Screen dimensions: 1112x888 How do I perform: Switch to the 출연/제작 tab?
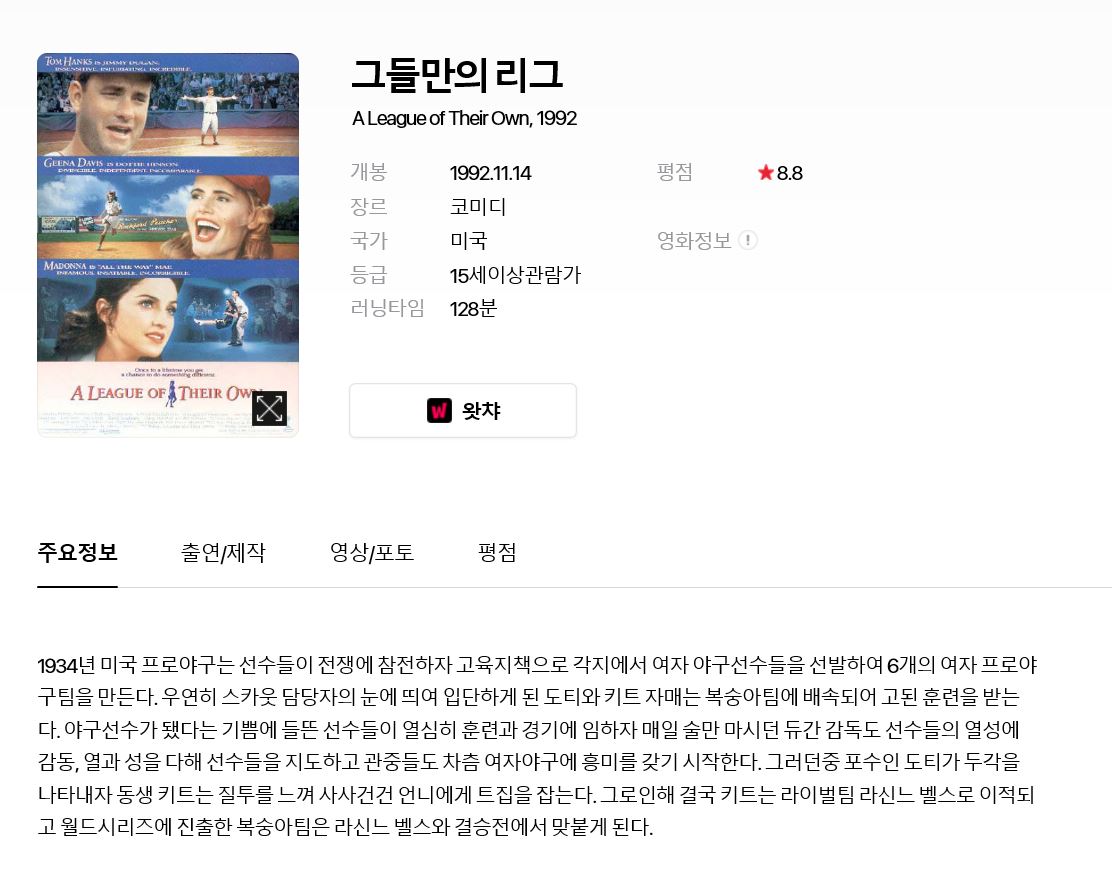[x=223, y=553]
